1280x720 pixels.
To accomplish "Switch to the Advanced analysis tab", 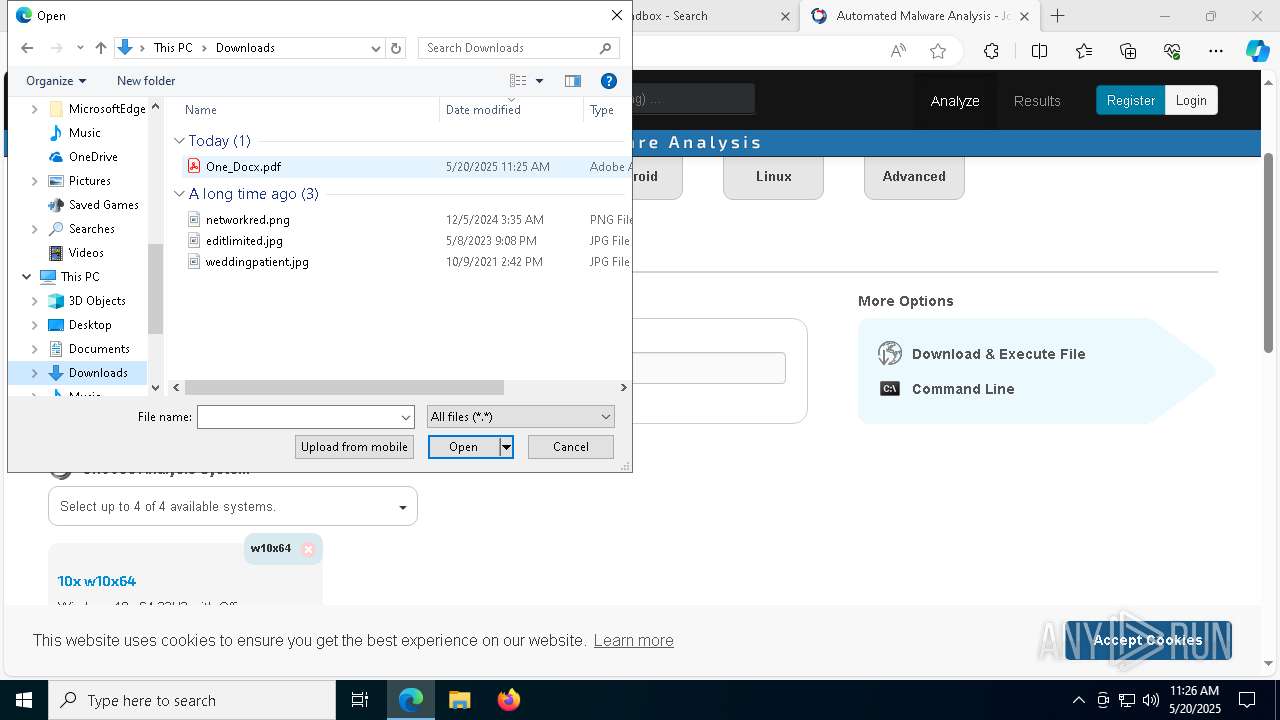I will click(x=914, y=177).
